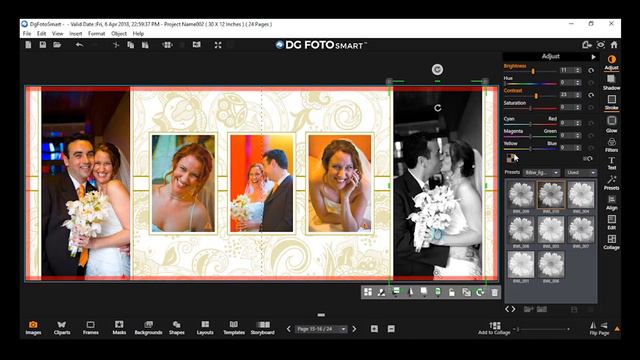Screen dimensions: 640x360
Task: Paste using the Paste toolbar icon
Action: [x=145, y=45]
